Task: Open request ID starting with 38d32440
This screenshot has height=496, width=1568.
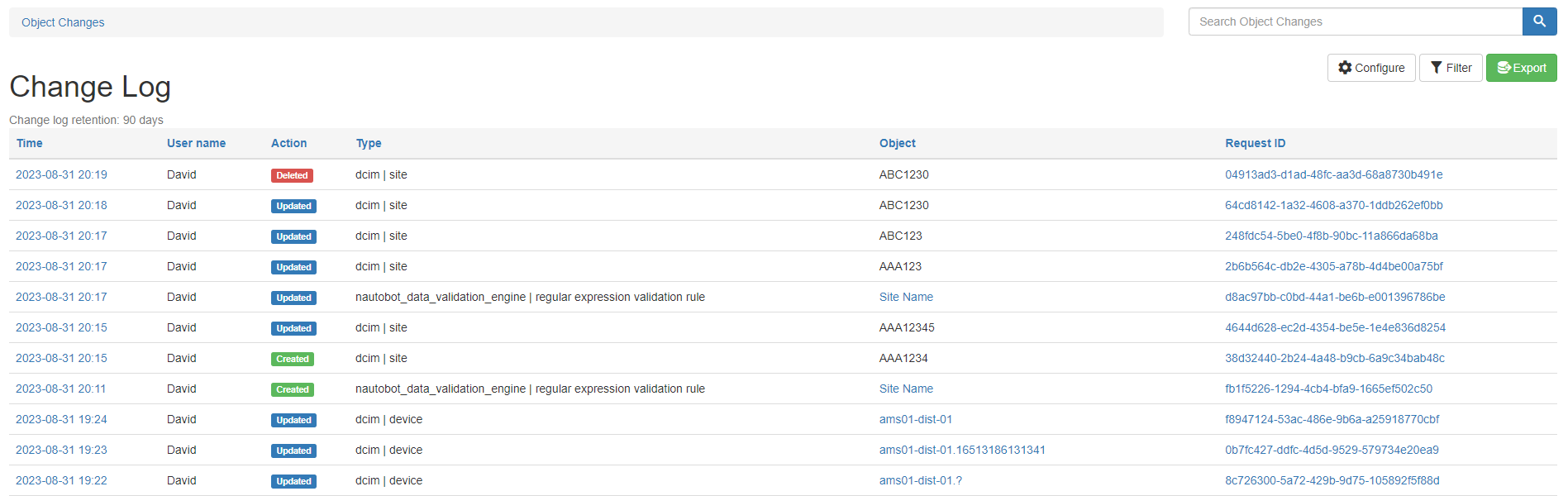Action: [x=1334, y=358]
